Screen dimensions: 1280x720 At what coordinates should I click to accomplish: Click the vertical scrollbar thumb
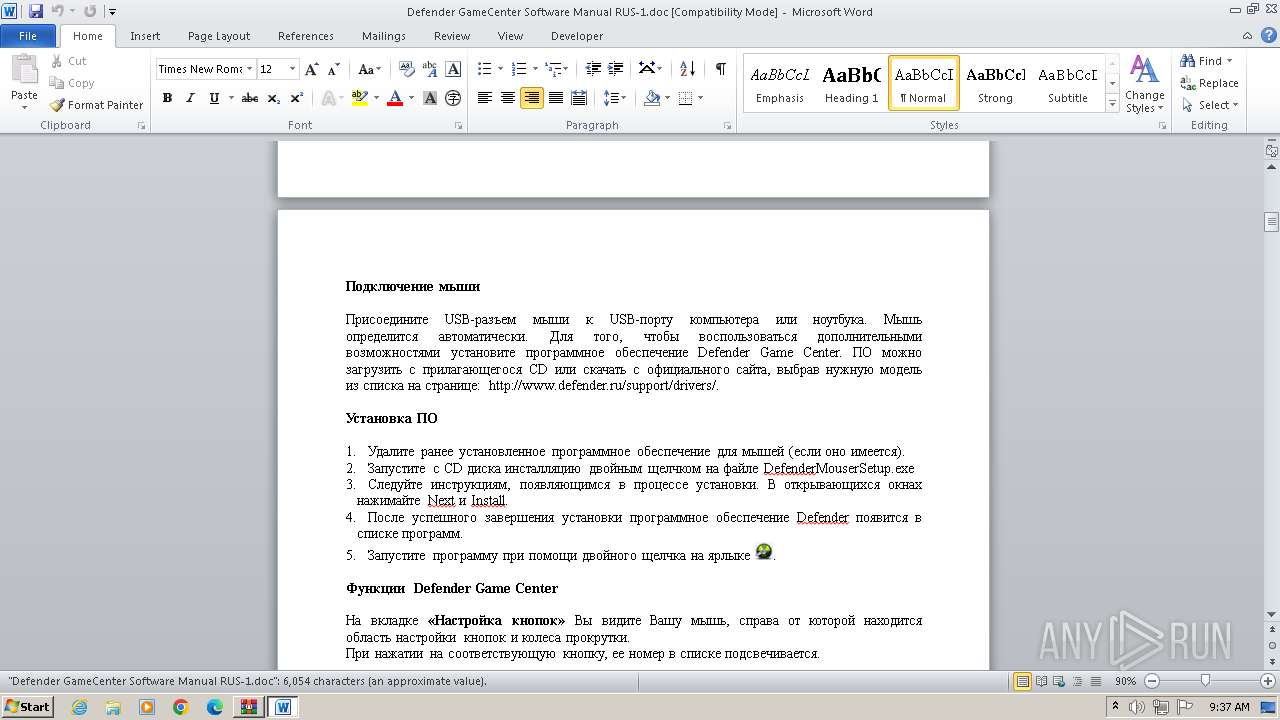pos(1271,221)
